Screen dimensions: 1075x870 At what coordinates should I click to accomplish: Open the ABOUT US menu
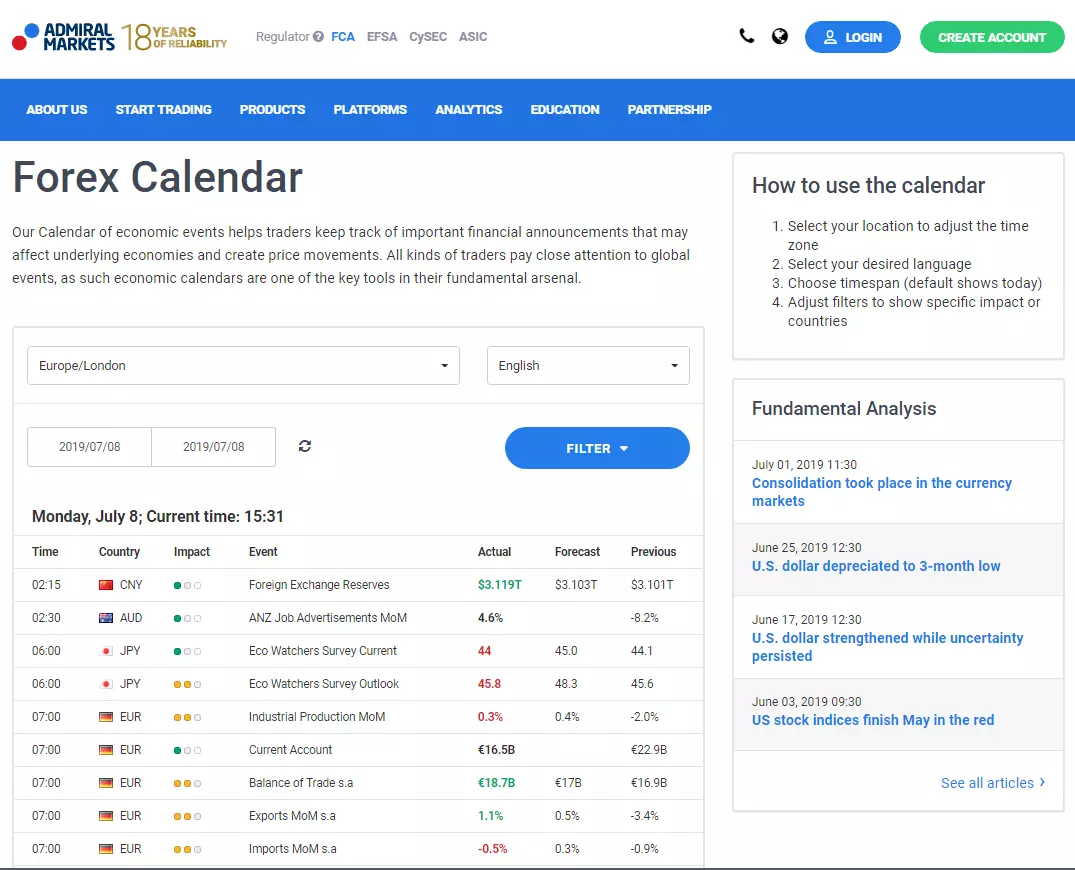tap(57, 110)
